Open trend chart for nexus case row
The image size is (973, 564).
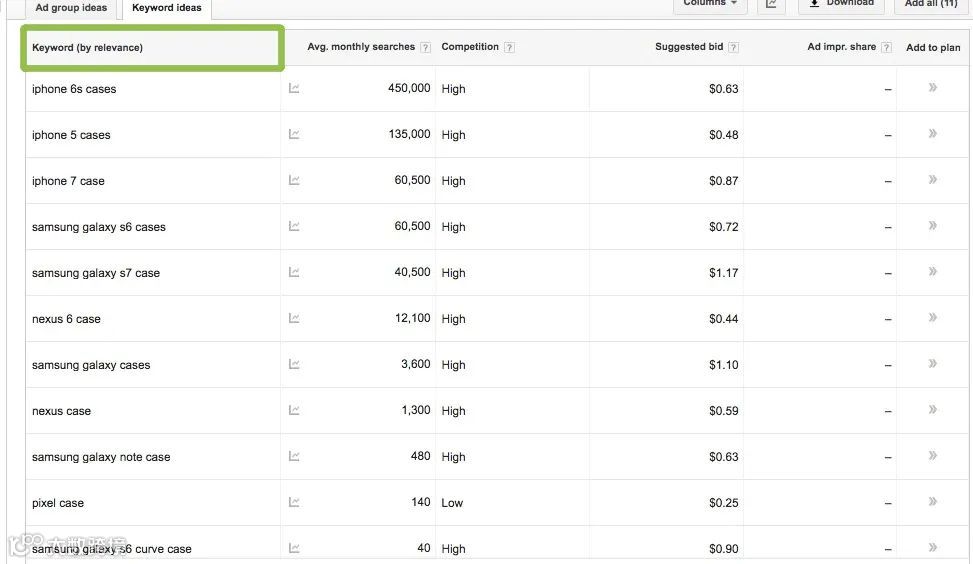click(294, 410)
